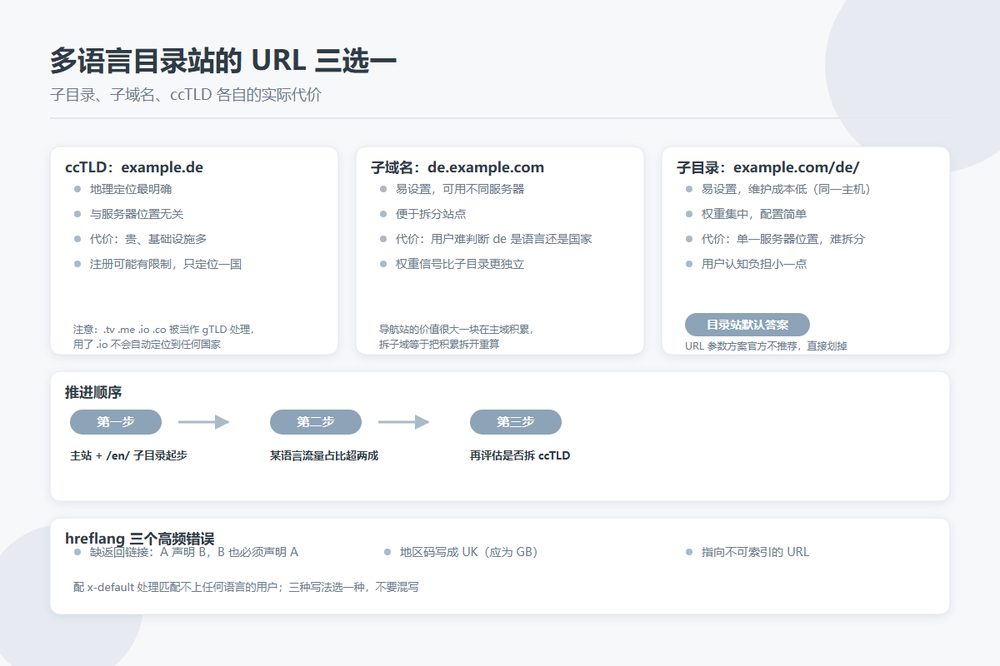This screenshot has height=666, width=1000.
Task: Click the bullet 权重集中，配置简单
Action: pos(754,214)
